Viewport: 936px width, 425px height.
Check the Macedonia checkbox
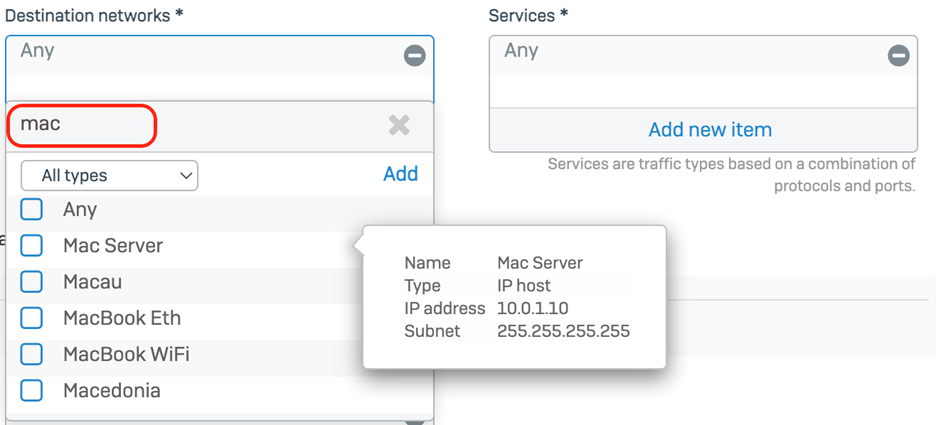(x=32, y=390)
